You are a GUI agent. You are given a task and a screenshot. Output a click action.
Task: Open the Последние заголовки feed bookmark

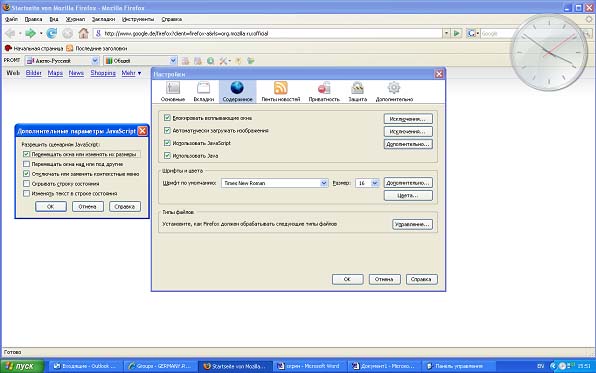[x=97, y=48]
